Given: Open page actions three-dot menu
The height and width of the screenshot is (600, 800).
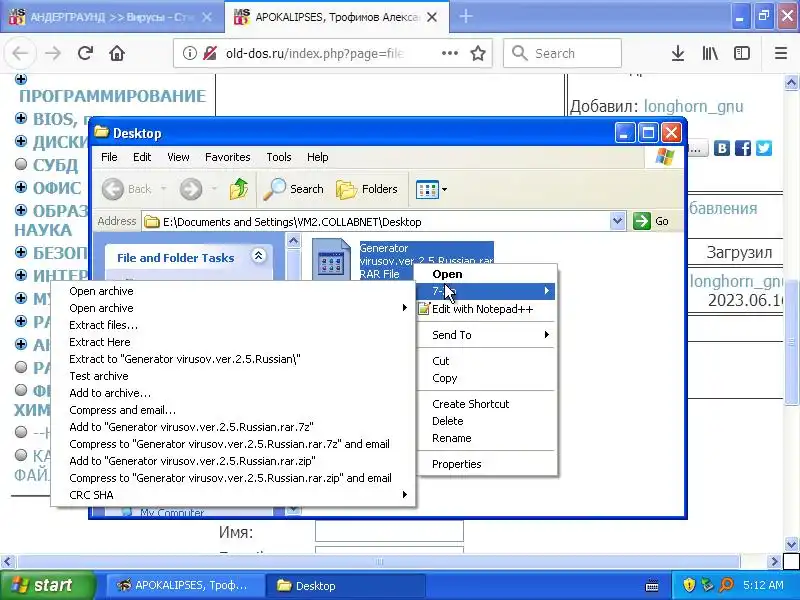Looking at the screenshot, I should point(449,53).
